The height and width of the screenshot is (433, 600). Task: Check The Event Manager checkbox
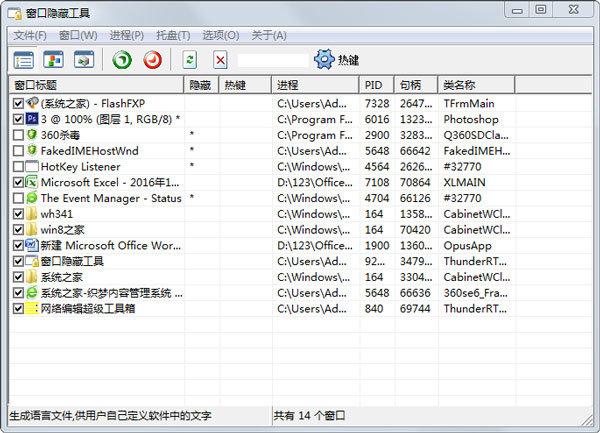click(18, 198)
